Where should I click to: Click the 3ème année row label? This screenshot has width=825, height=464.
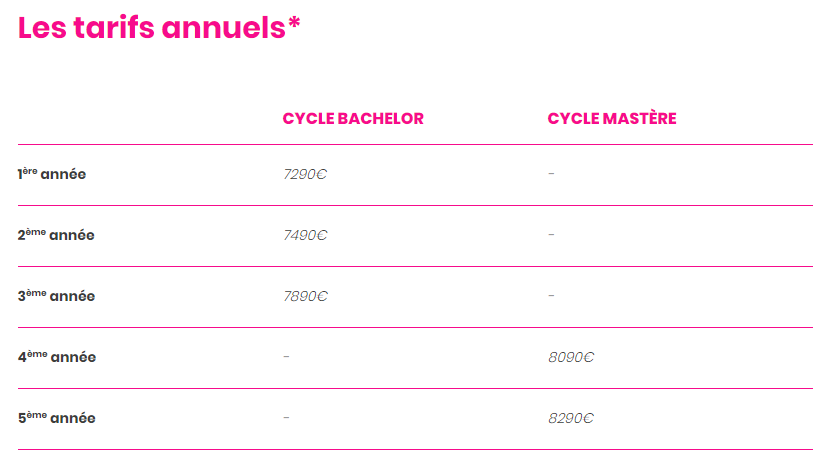point(56,296)
